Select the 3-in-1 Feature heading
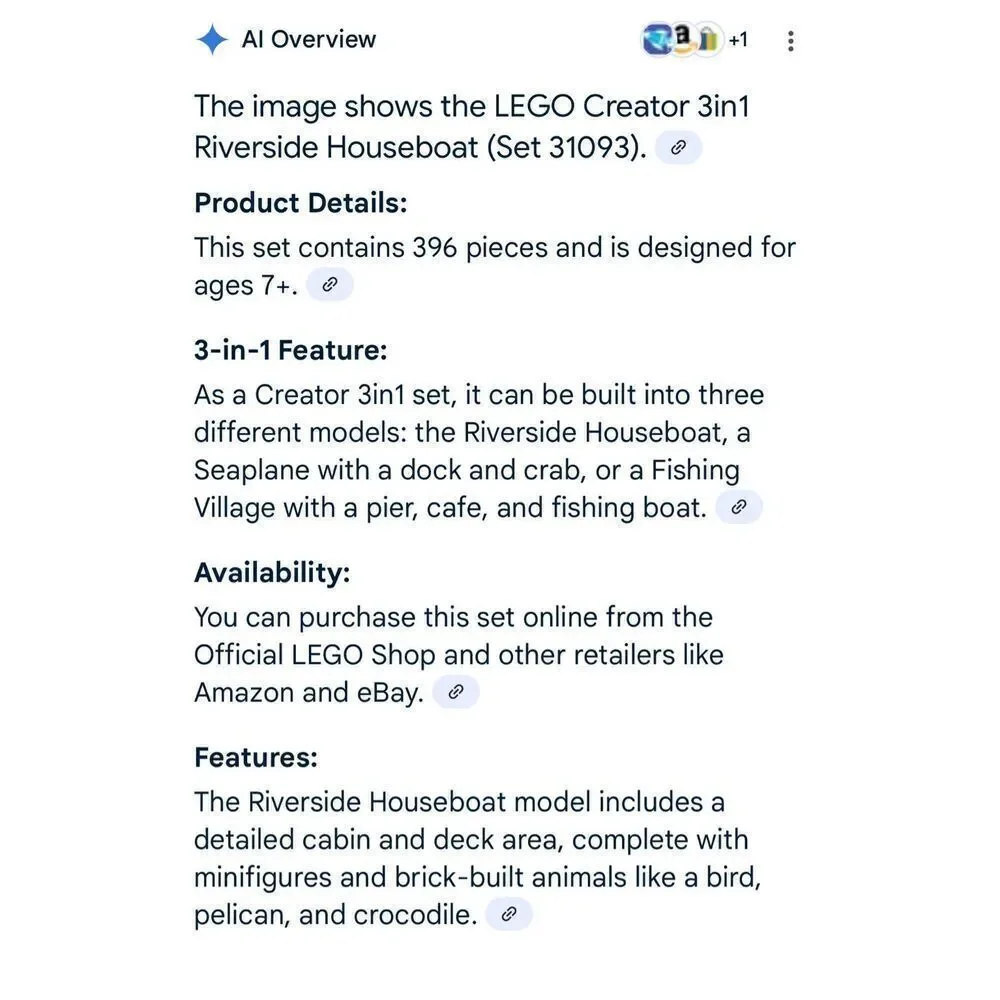 tap(291, 350)
